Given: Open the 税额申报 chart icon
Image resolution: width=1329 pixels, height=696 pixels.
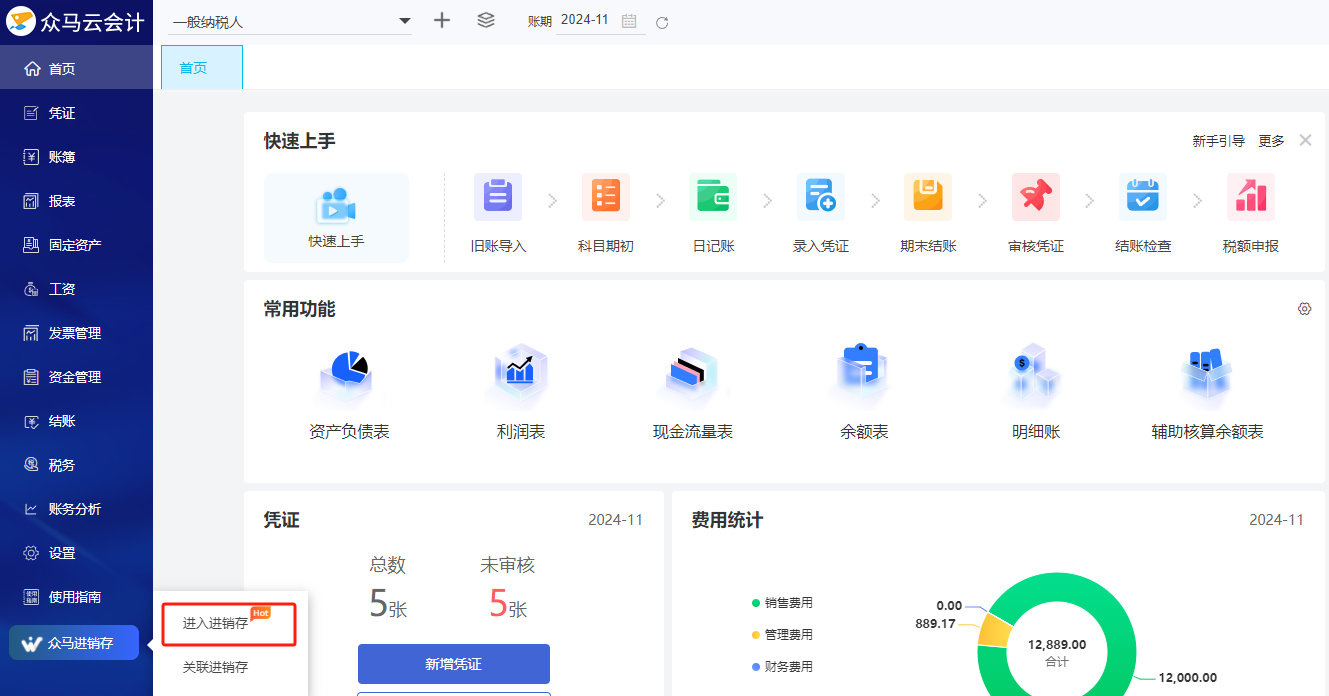Looking at the screenshot, I should tap(1251, 197).
